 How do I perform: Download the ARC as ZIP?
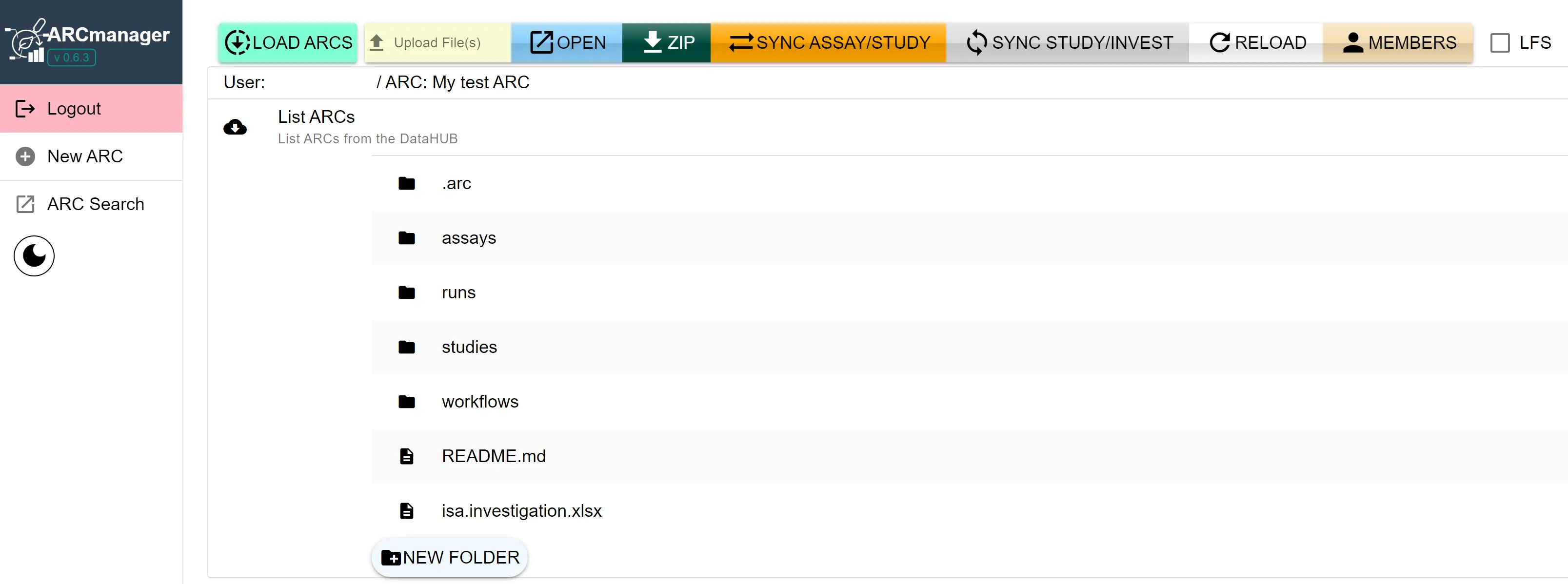click(x=666, y=42)
